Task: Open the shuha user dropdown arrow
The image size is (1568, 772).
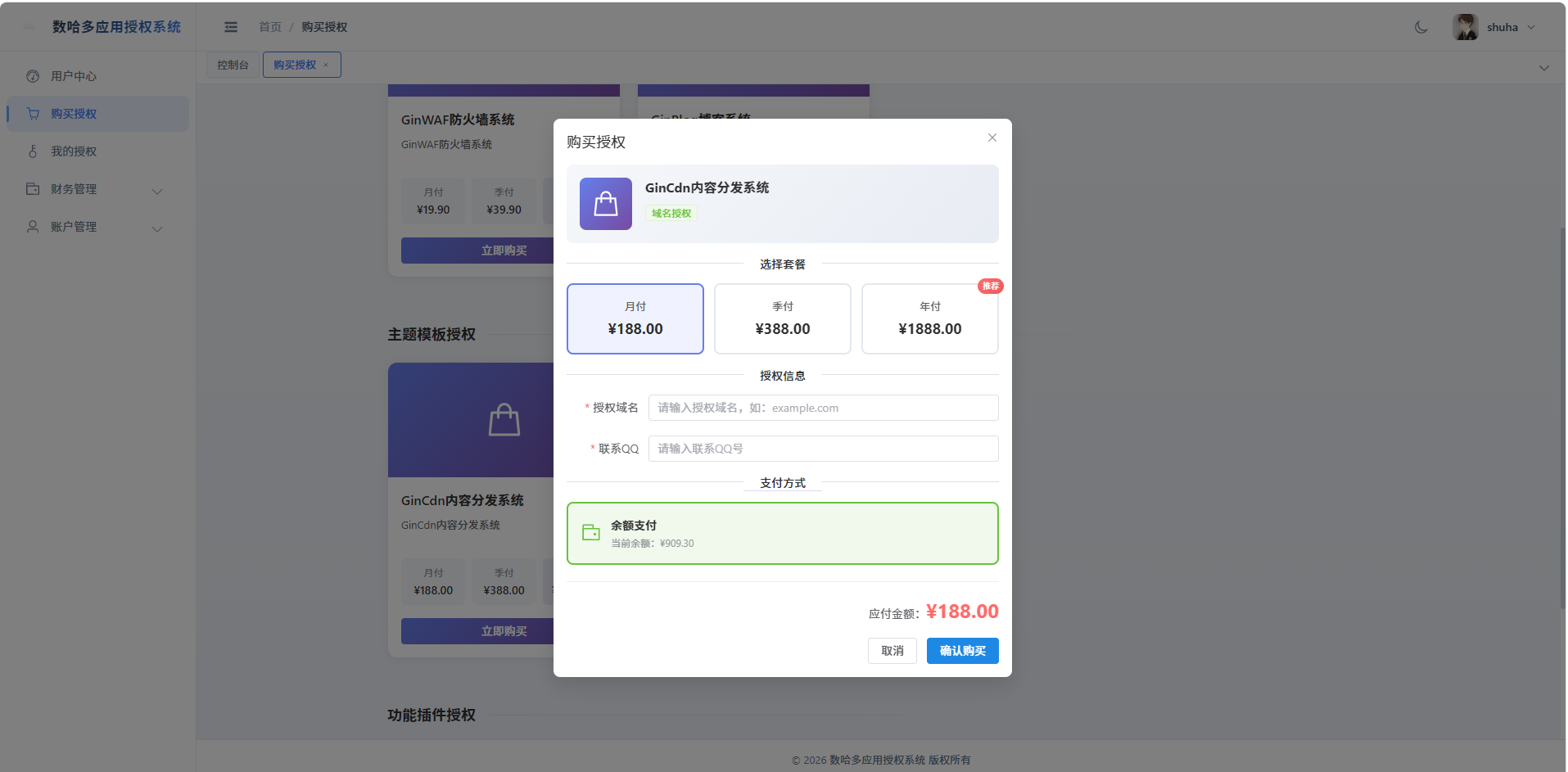Action: click(1531, 27)
